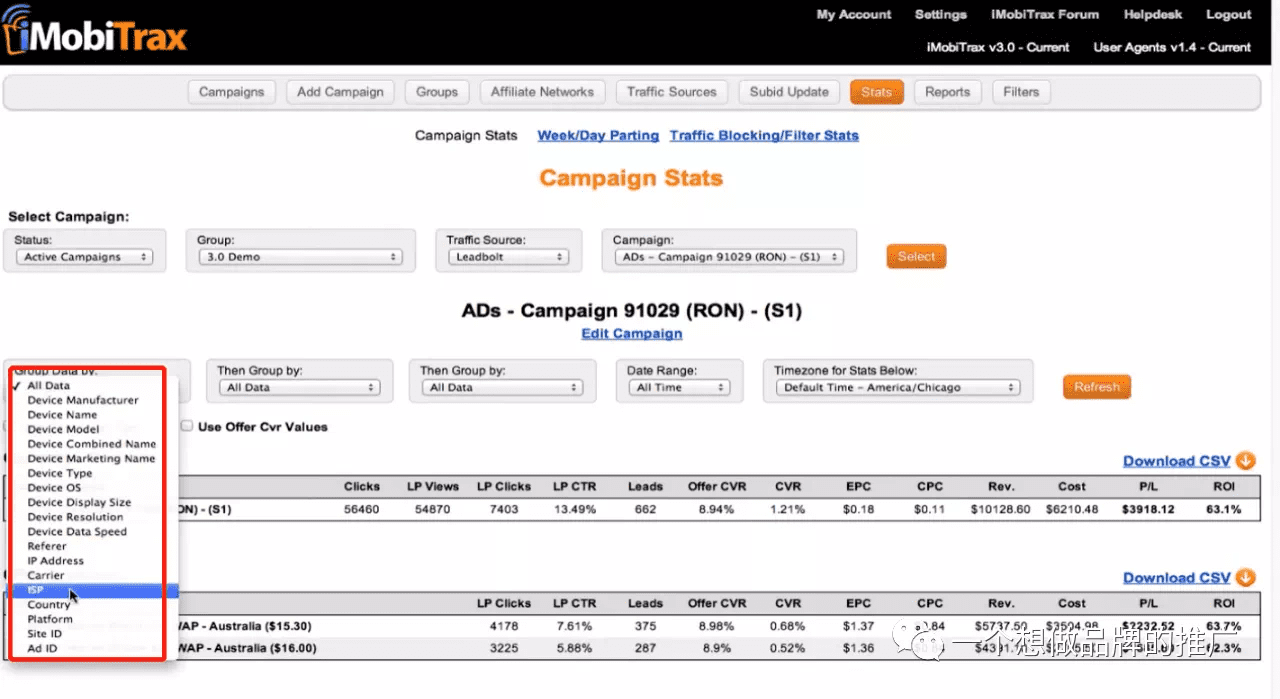Open second Then Group by dropdown

pos(501,387)
